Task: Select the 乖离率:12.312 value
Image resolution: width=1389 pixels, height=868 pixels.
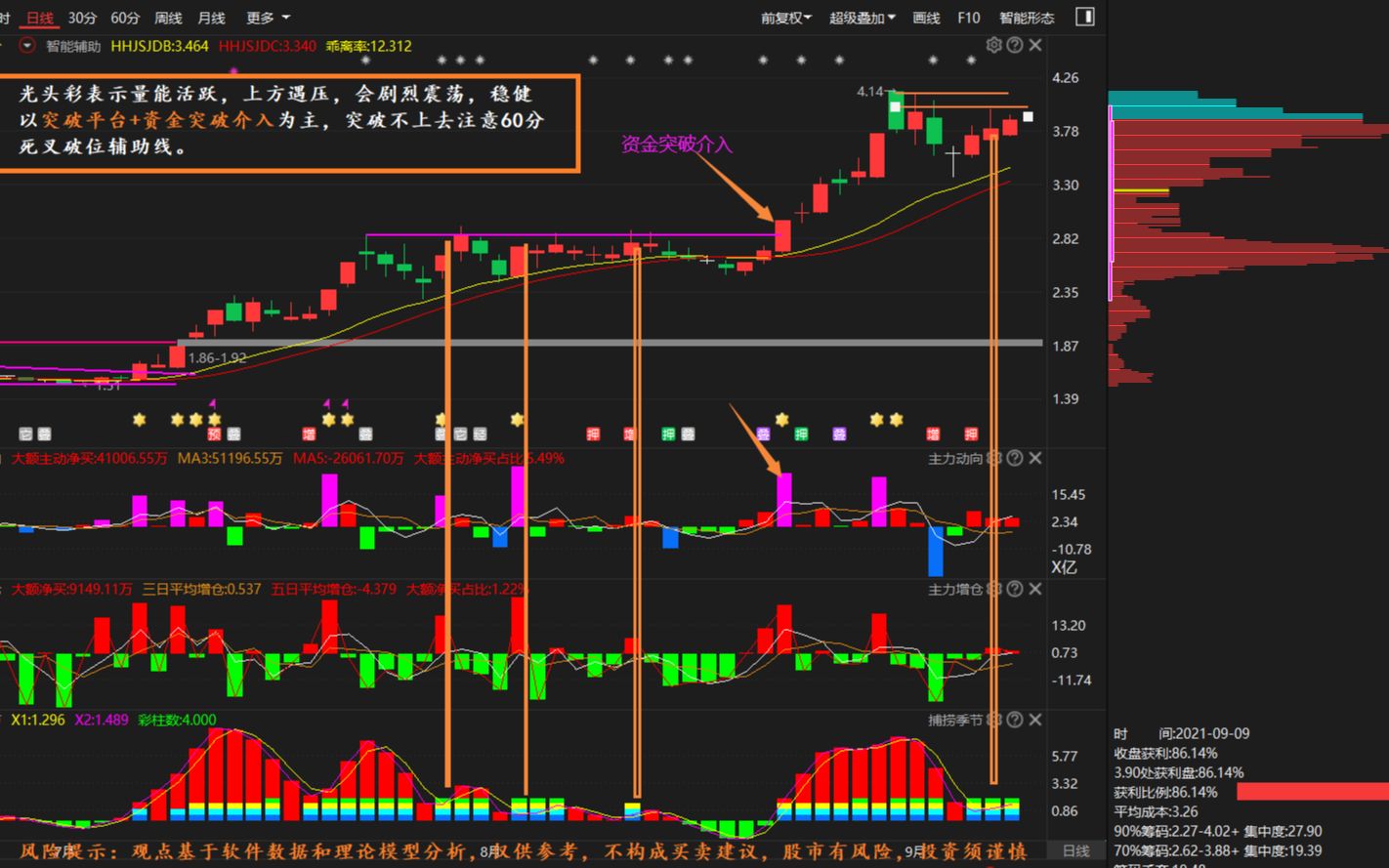Action: point(368,46)
